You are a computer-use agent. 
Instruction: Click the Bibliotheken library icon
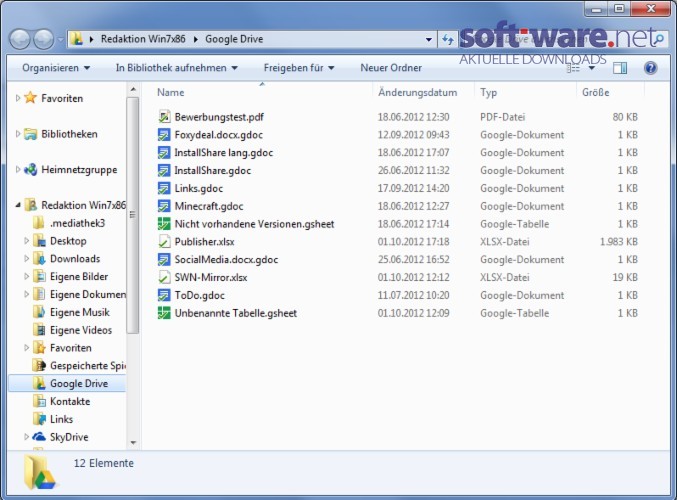coord(30,134)
